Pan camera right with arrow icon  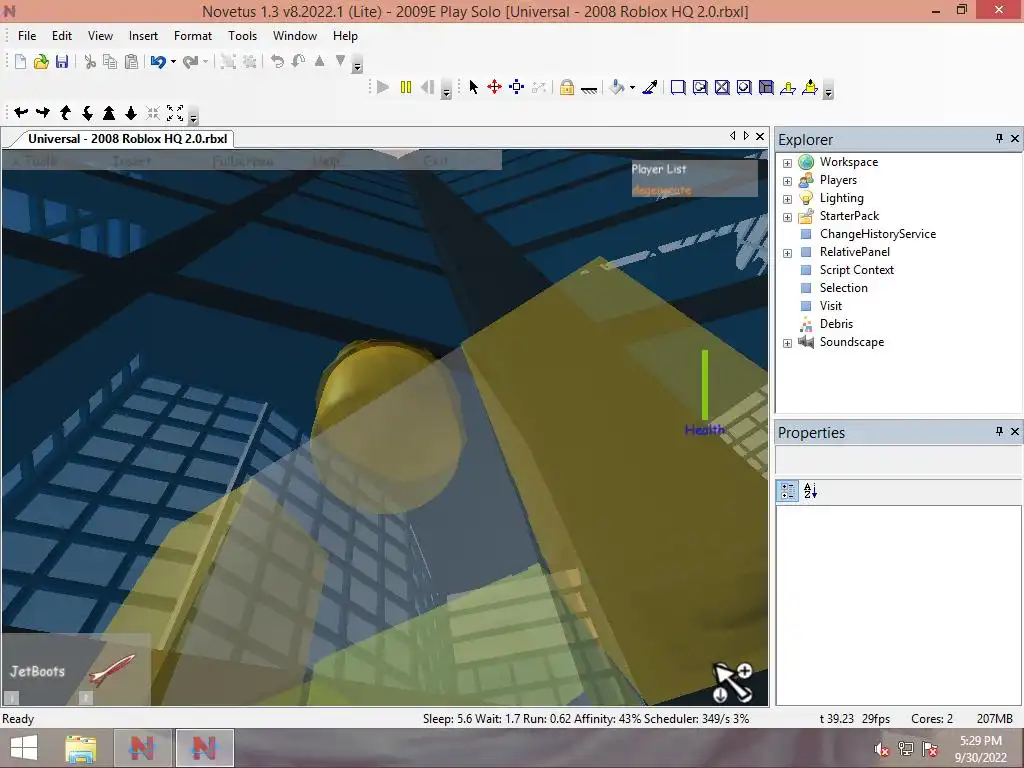pos(42,112)
